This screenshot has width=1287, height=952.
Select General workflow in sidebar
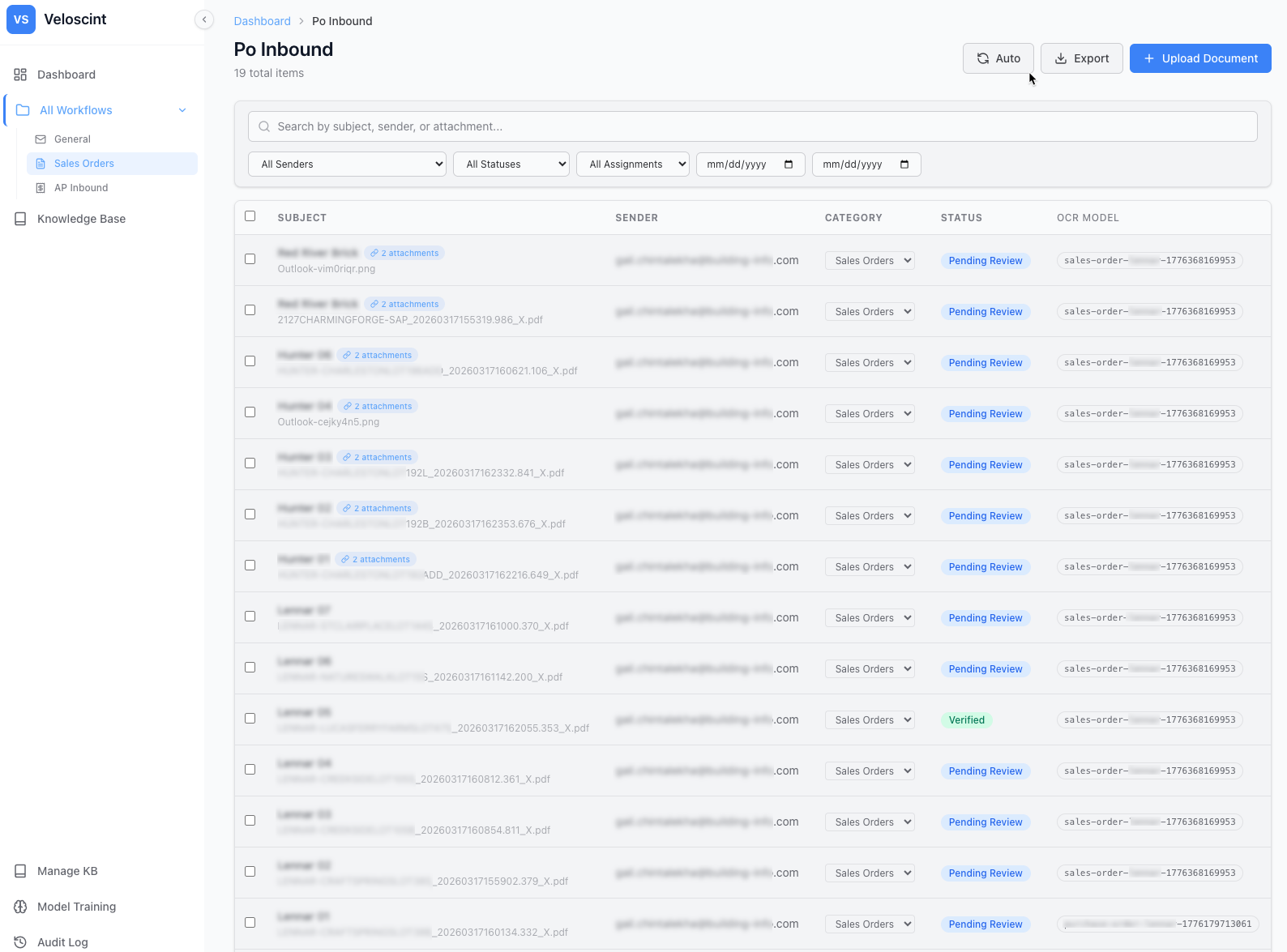(72, 139)
